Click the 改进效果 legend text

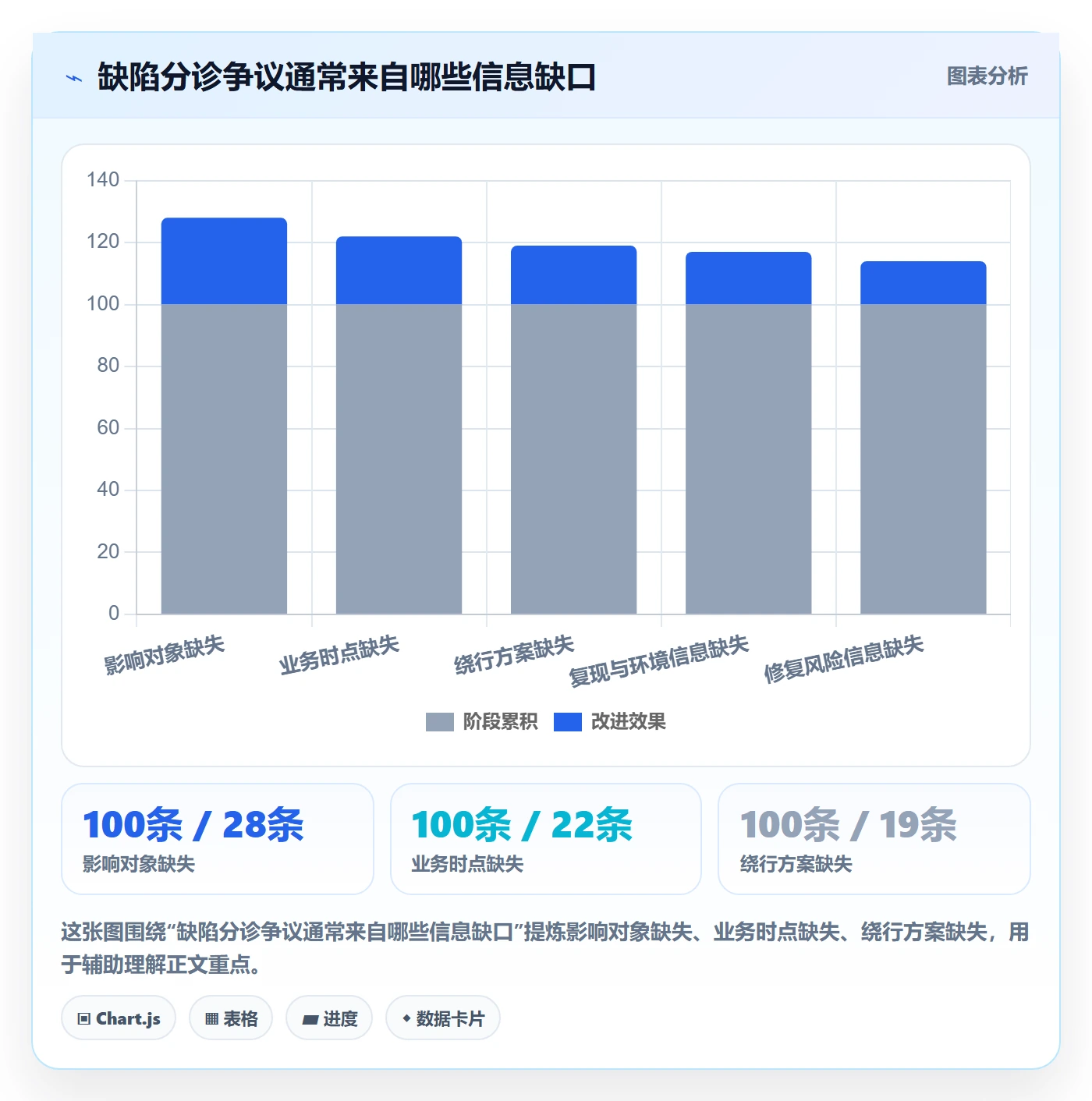628,722
